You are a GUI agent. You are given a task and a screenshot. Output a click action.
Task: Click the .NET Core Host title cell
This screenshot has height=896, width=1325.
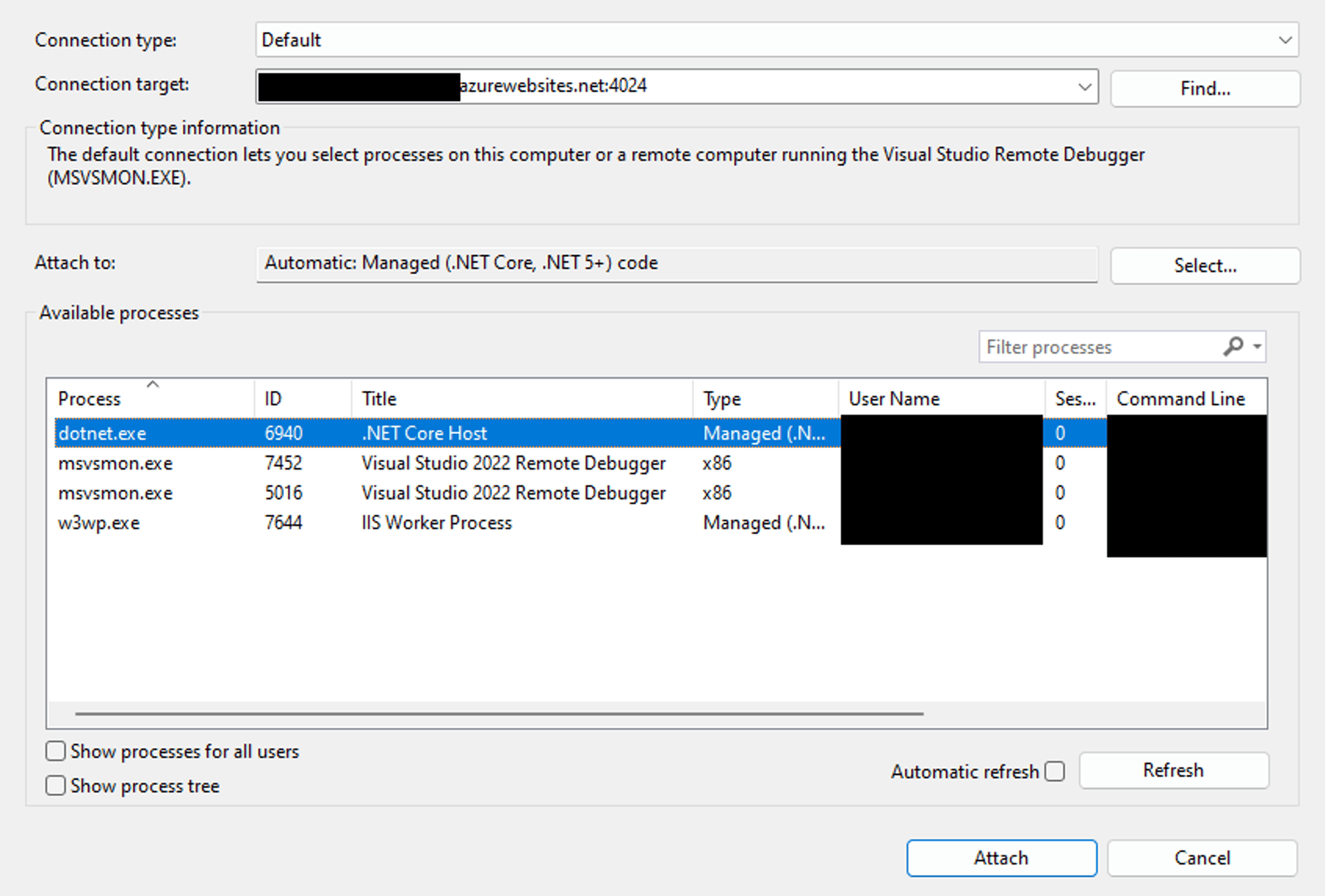tap(424, 433)
